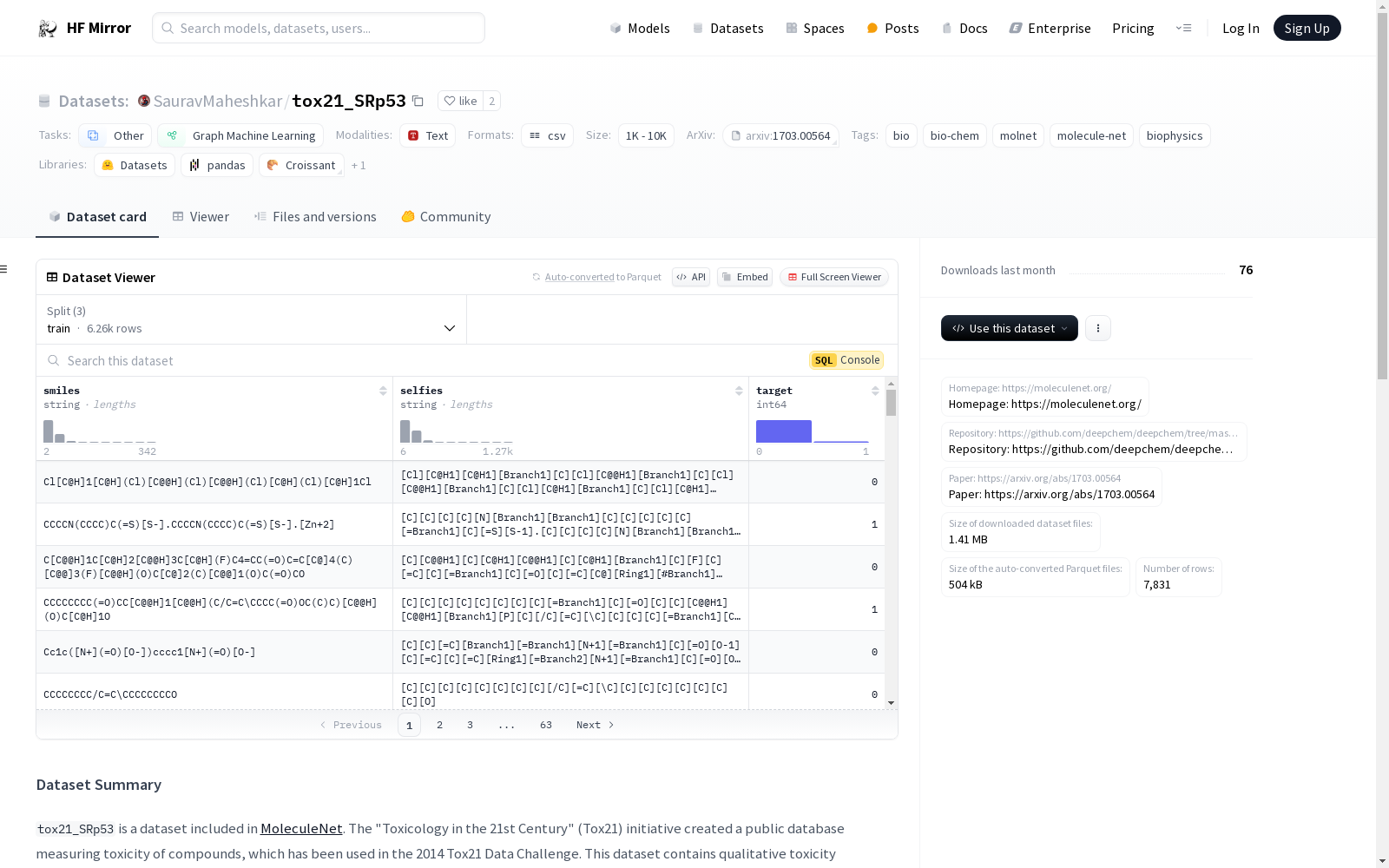Click the biophysics tag
Image resolution: width=1389 pixels, height=868 pixels.
[x=1175, y=135]
